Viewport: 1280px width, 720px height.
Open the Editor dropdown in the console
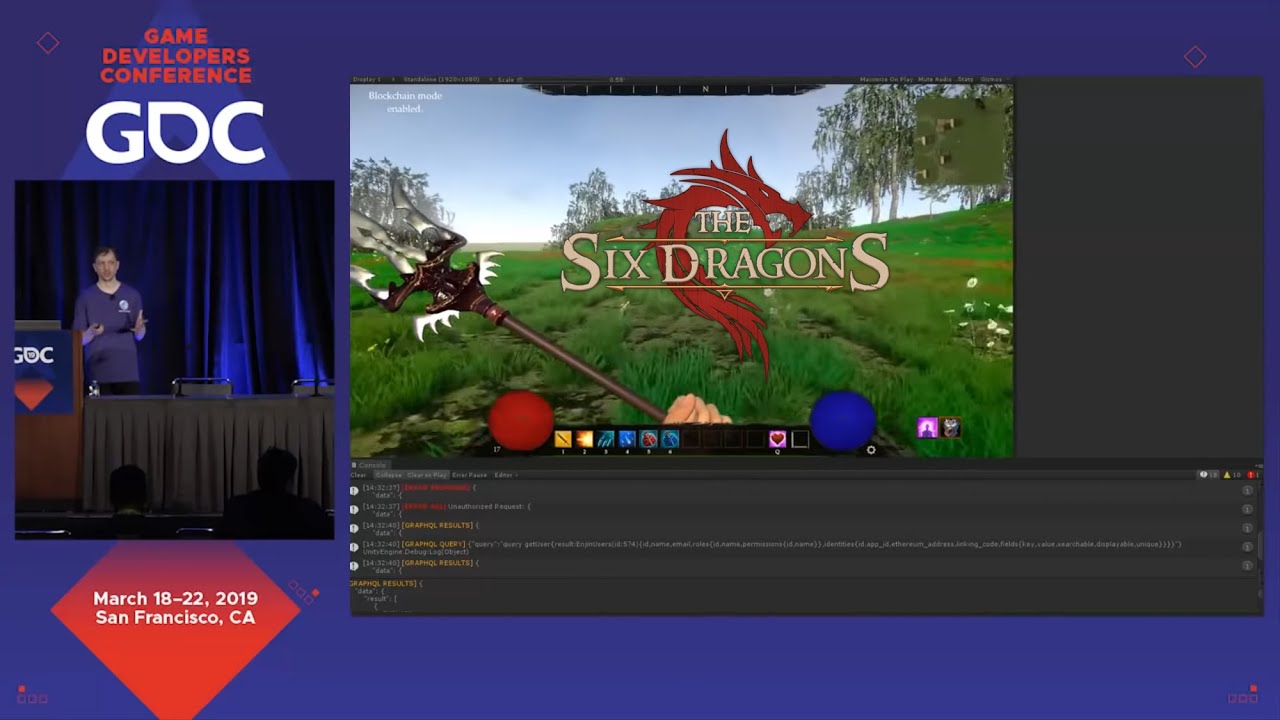point(504,475)
